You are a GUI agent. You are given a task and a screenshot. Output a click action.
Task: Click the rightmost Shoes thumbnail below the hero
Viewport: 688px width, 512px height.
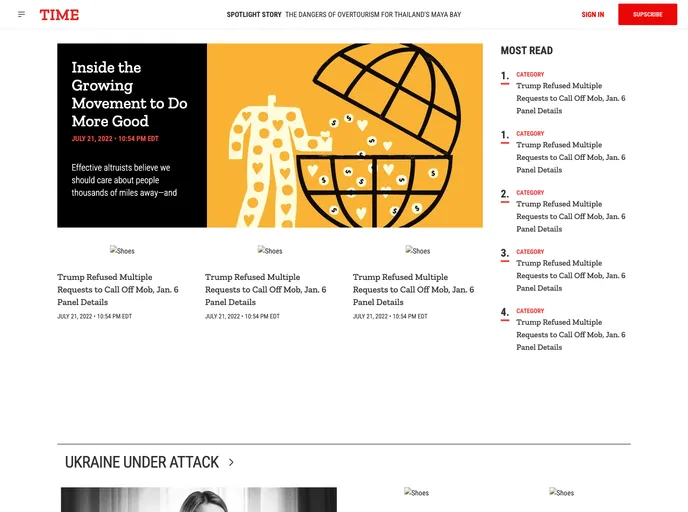click(x=418, y=251)
